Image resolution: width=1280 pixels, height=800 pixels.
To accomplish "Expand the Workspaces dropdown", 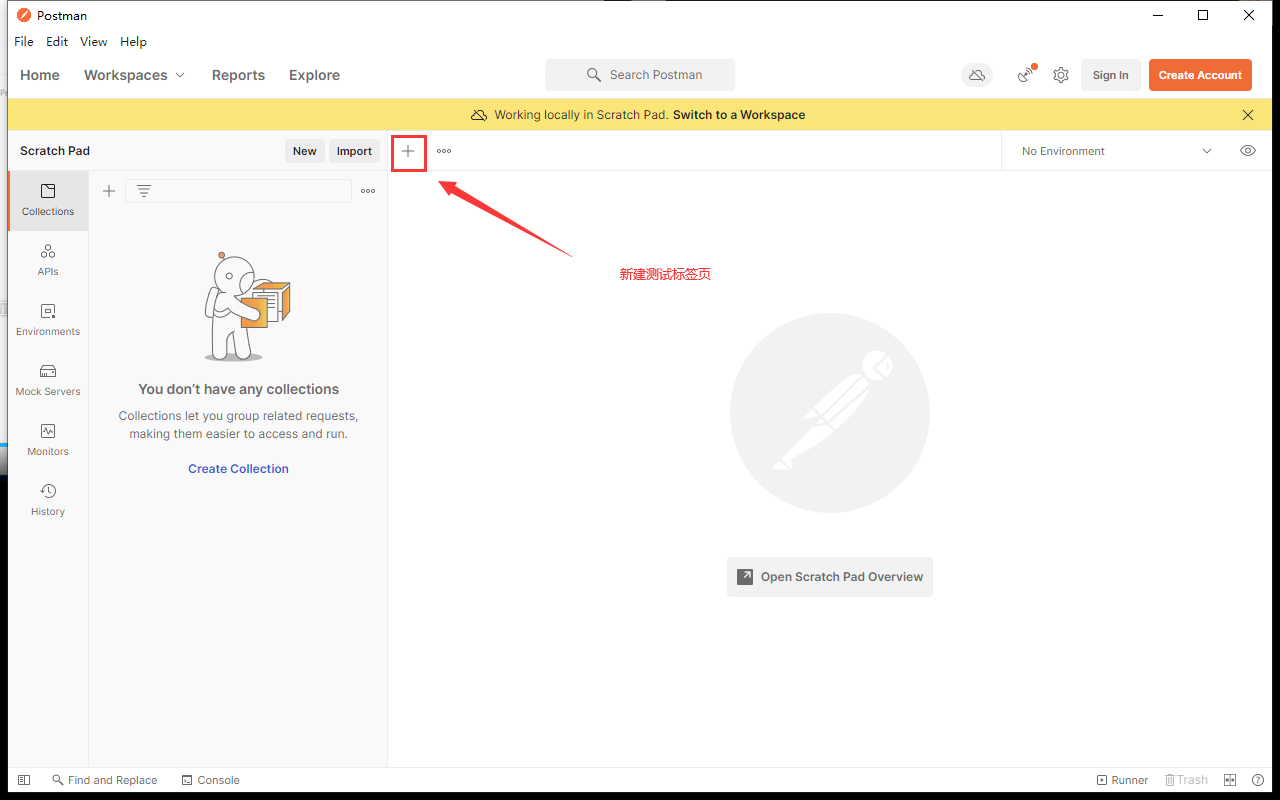I will pos(135,75).
